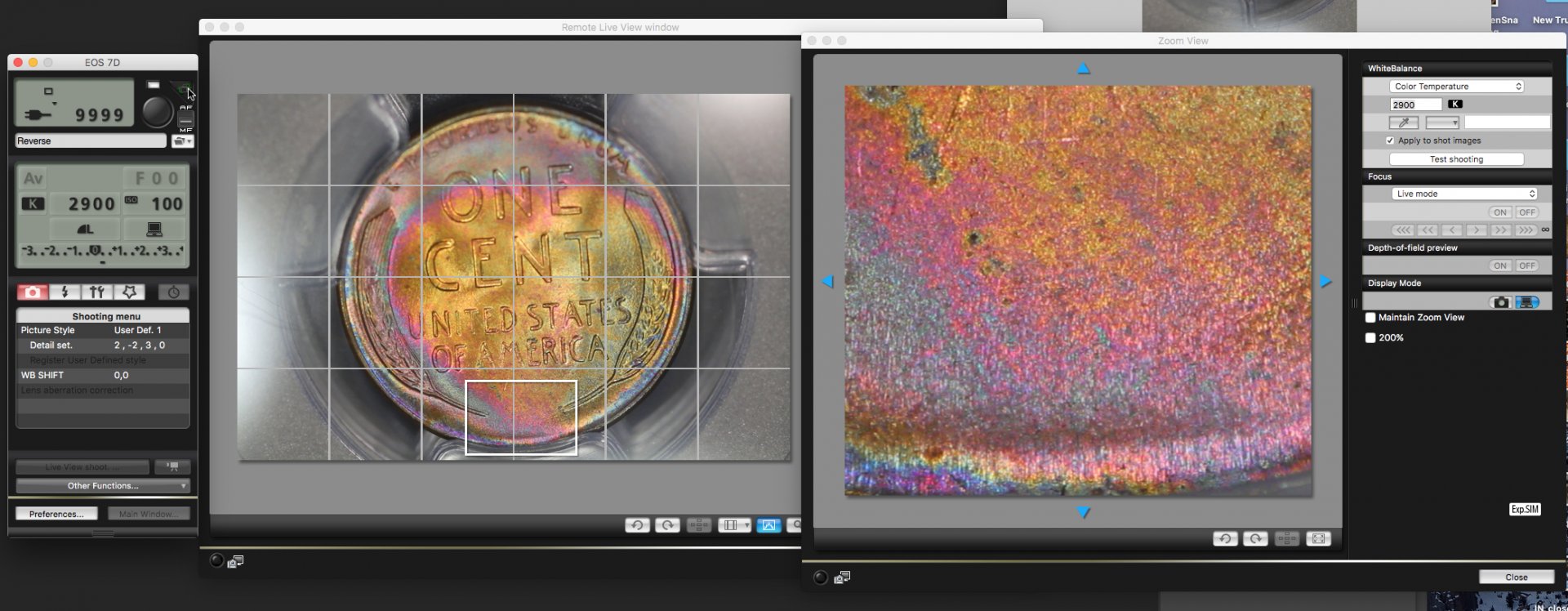Pan zoom view up with blue arrow

click(x=1084, y=69)
